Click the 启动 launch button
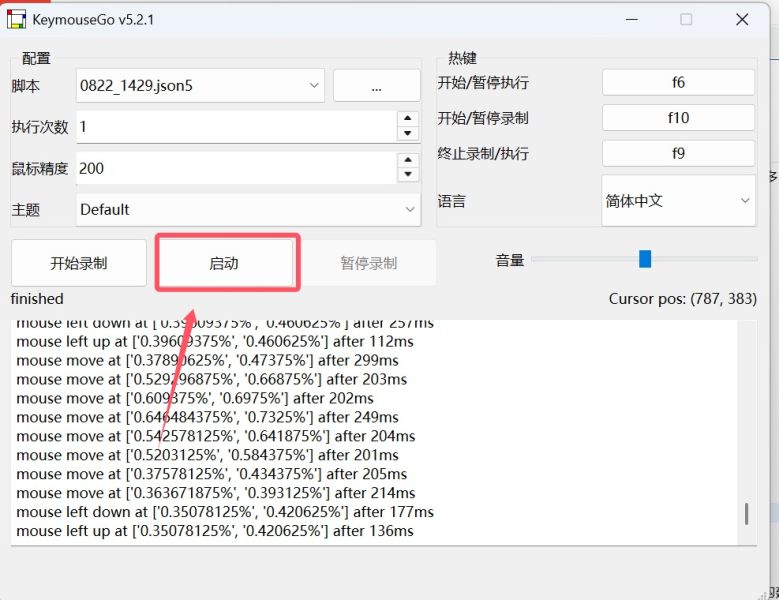The width and height of the screenshot is (779, 600). click(x=224, y=263)
